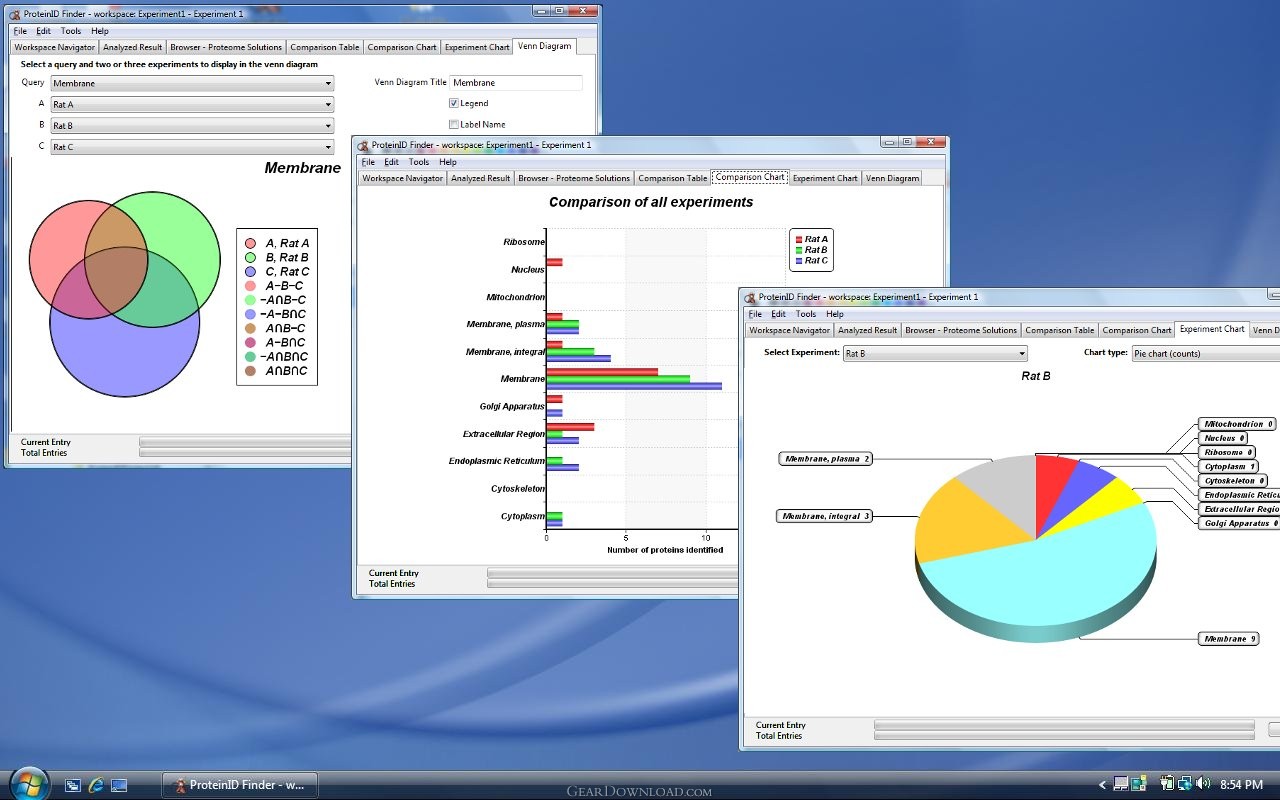Select Browser - Proteome Solutions tab in Comparison window

574,178
